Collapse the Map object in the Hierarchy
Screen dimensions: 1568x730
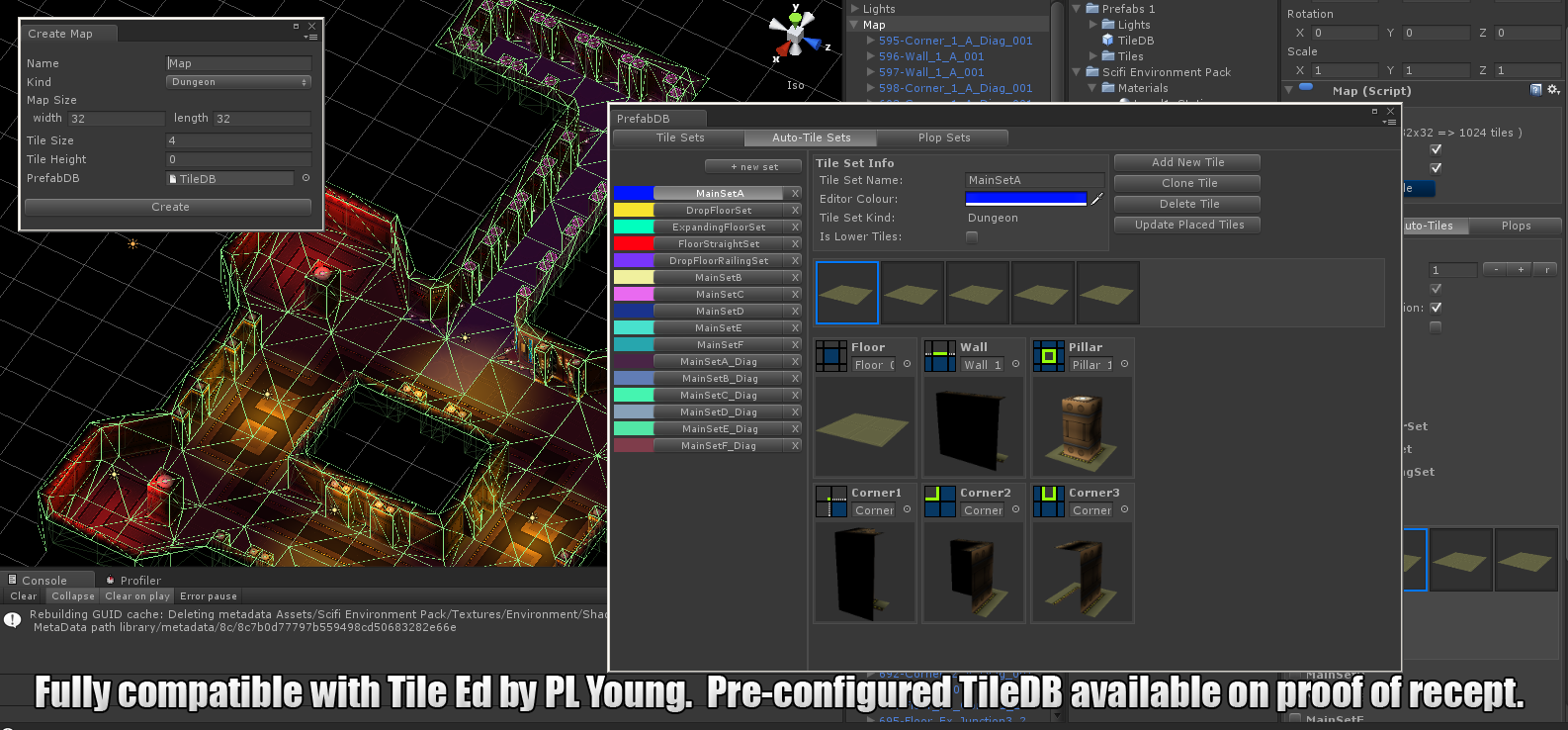coord(854,25)
